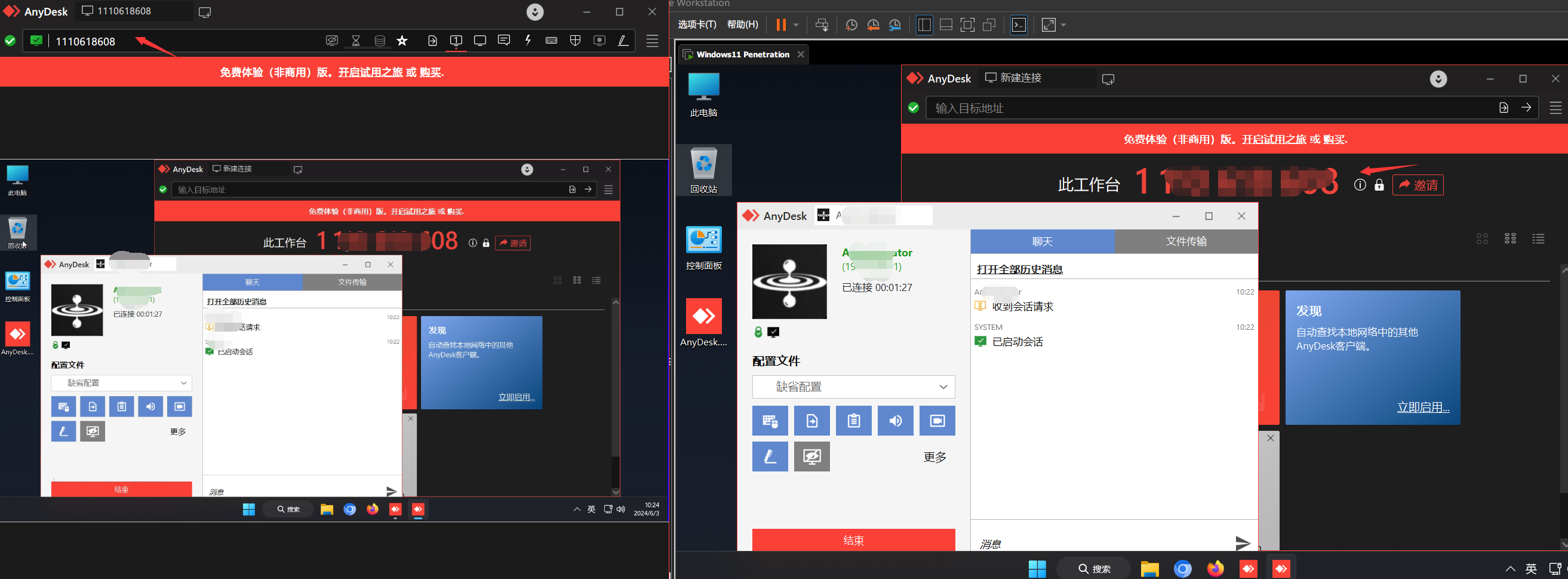
Task: Open the new session tab icon beside 1110618608
Action: click(205, 12)
